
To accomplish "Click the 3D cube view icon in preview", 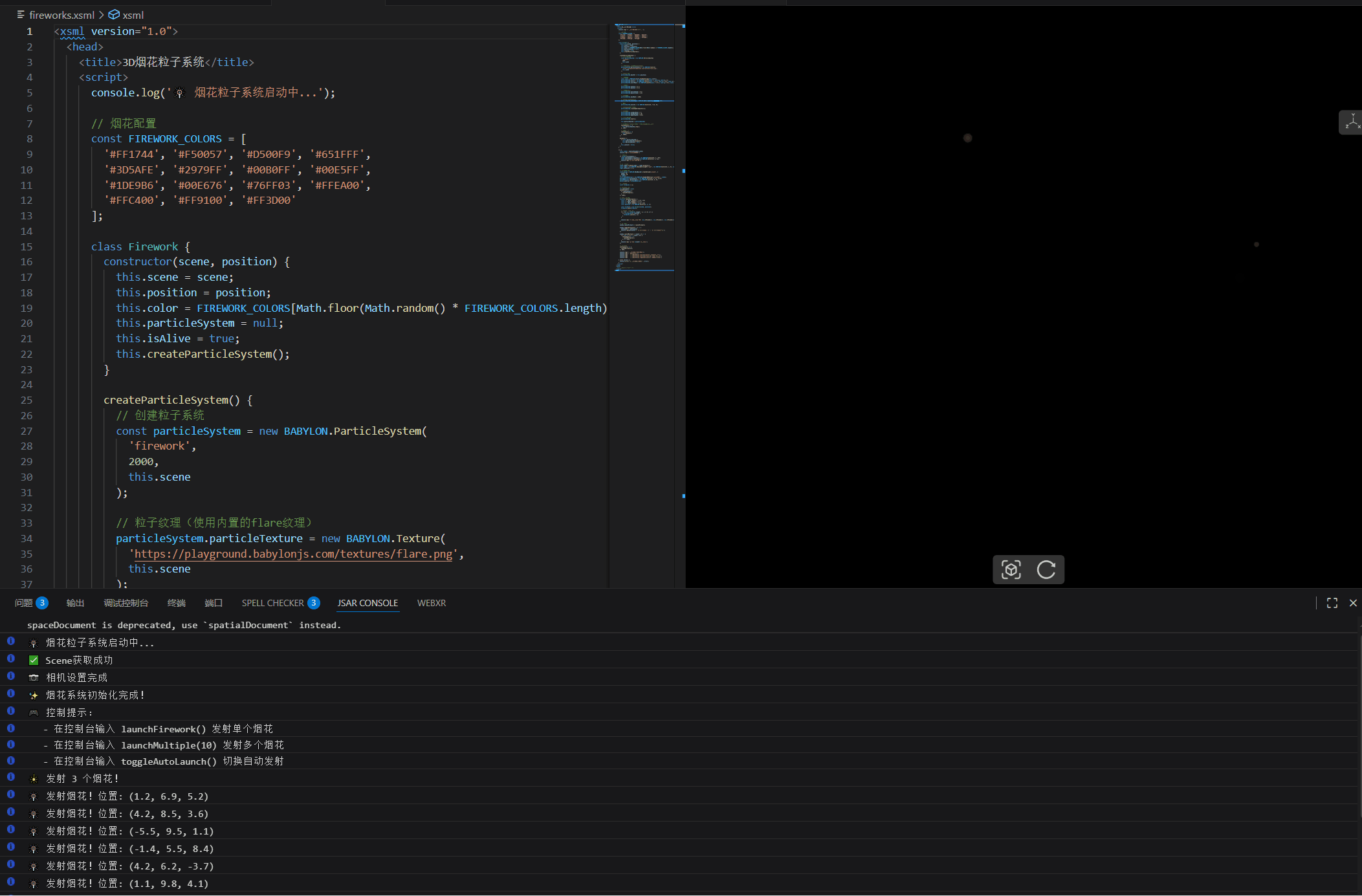I will pos(1011,569).
